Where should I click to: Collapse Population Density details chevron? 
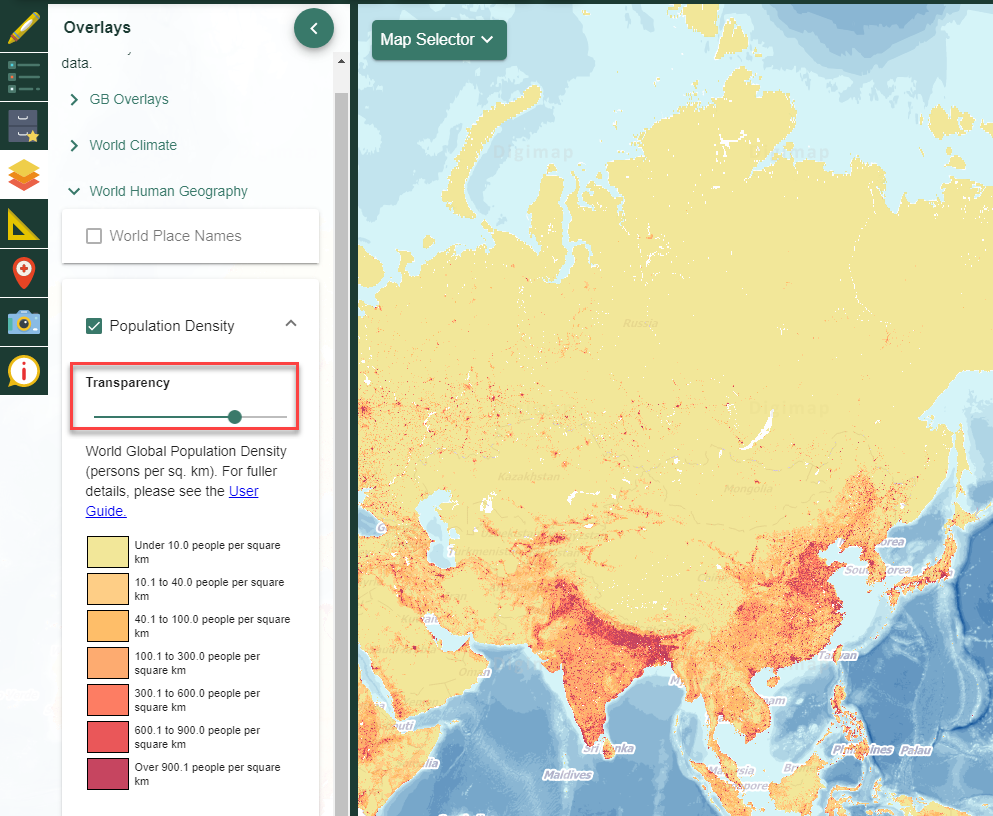click(291, 324)
